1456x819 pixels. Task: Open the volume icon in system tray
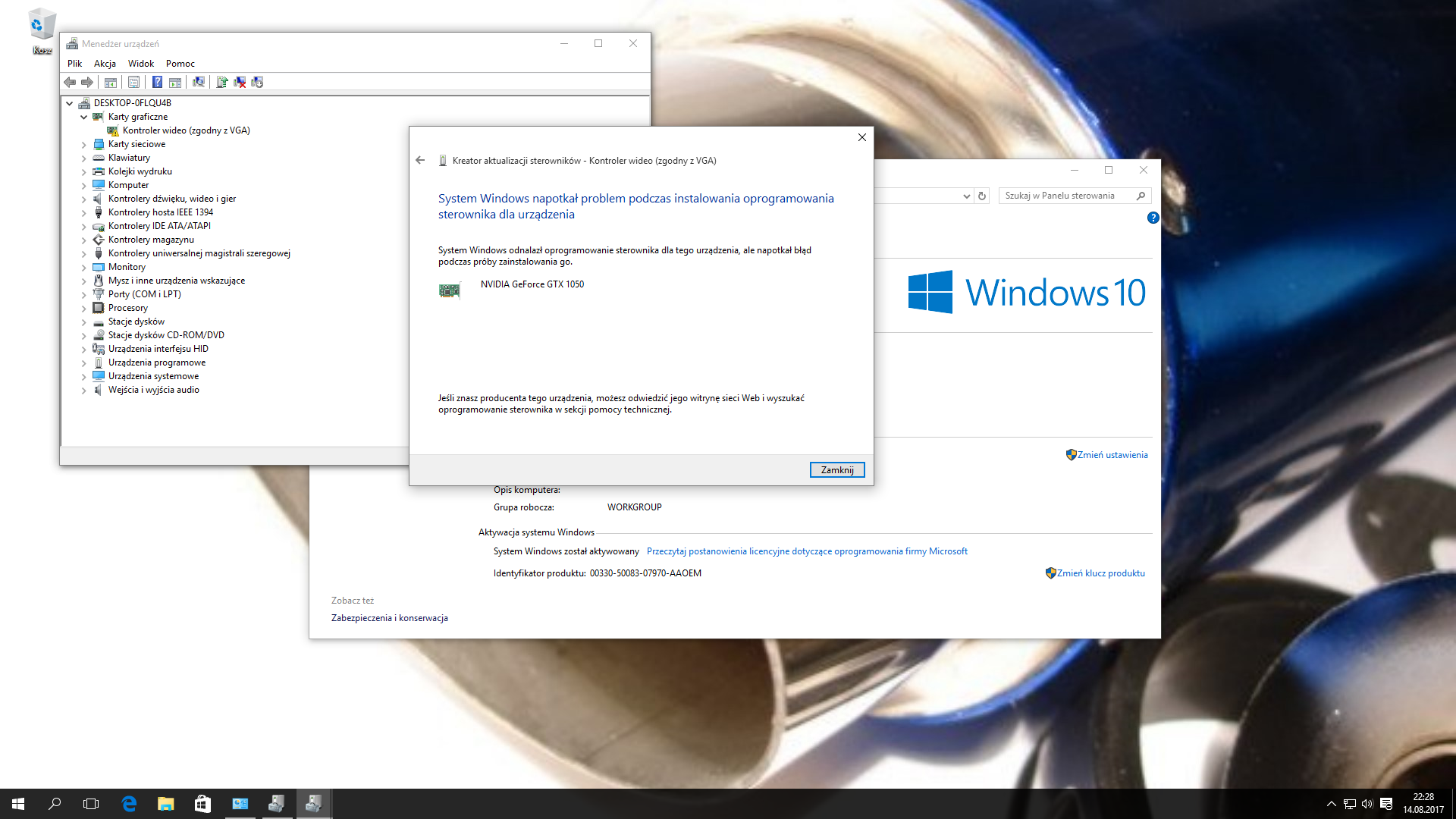click(x=1367, y=804)
